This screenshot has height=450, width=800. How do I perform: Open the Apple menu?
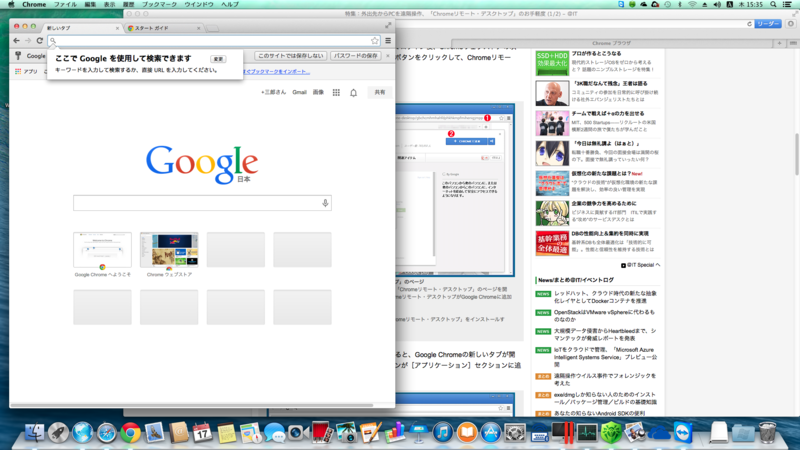[11, 4]
